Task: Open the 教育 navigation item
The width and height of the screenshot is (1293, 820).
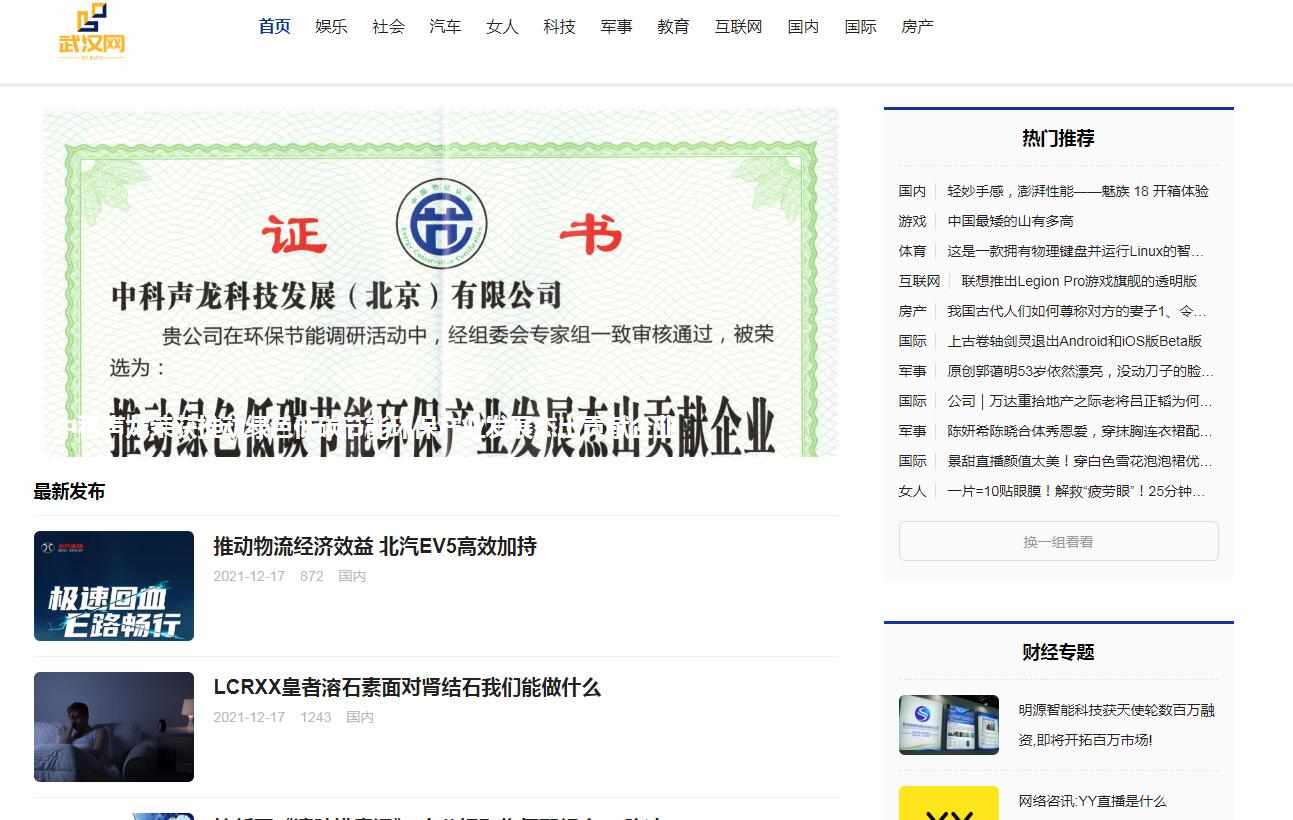Action: (x=673, y=27)
